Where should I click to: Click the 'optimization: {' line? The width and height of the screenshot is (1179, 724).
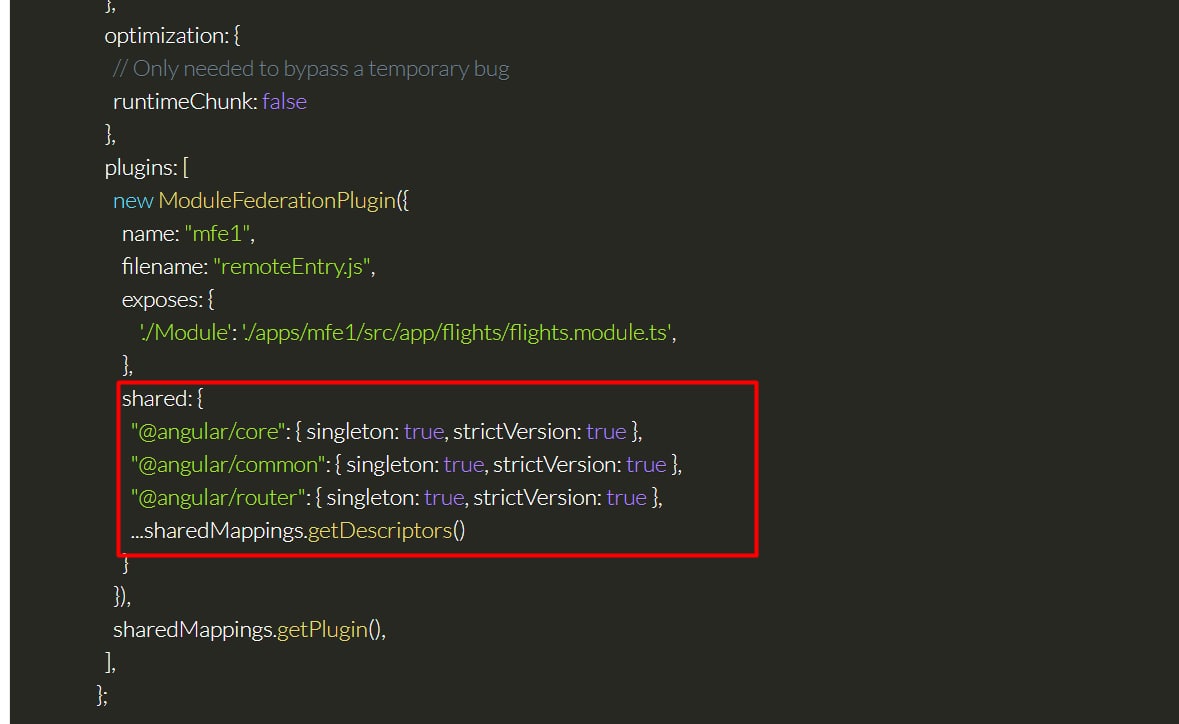(172, 36)
